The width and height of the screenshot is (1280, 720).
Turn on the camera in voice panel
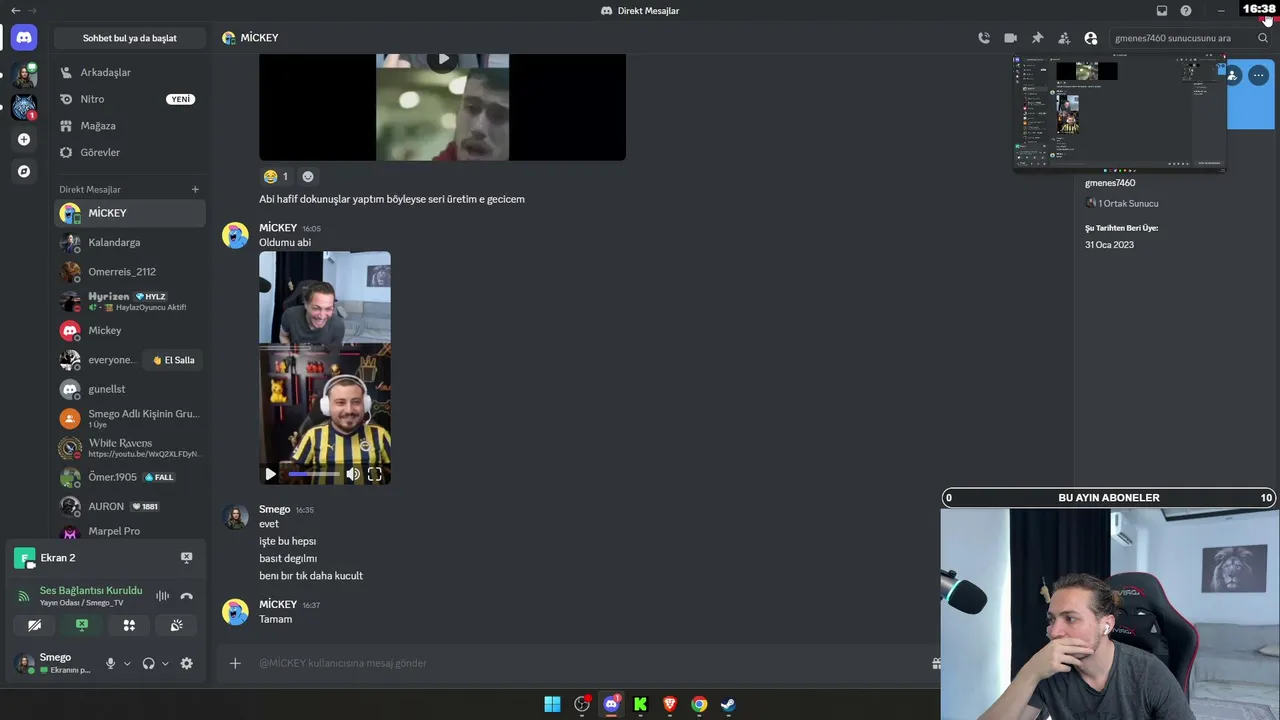(x=34, y=625)
